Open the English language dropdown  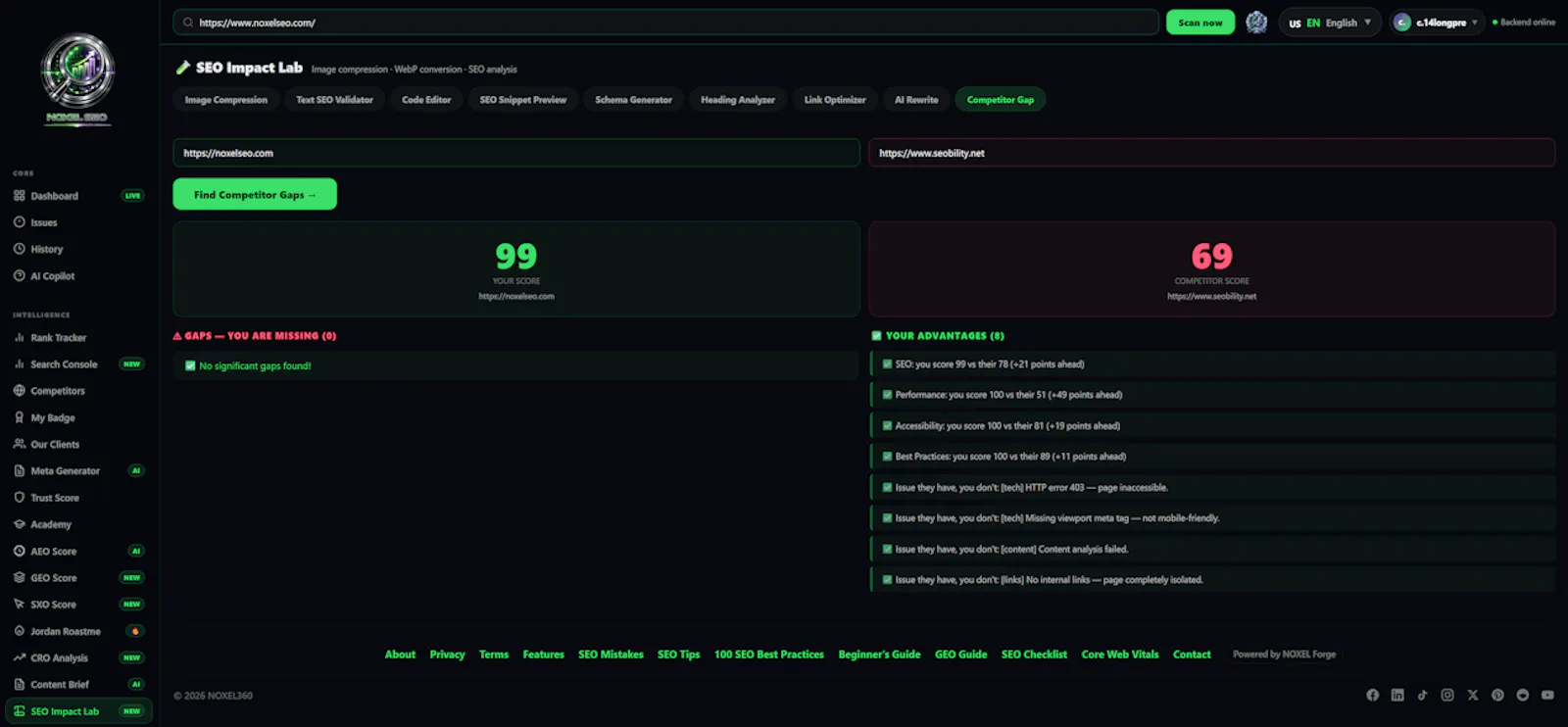tap(1330, 23)
